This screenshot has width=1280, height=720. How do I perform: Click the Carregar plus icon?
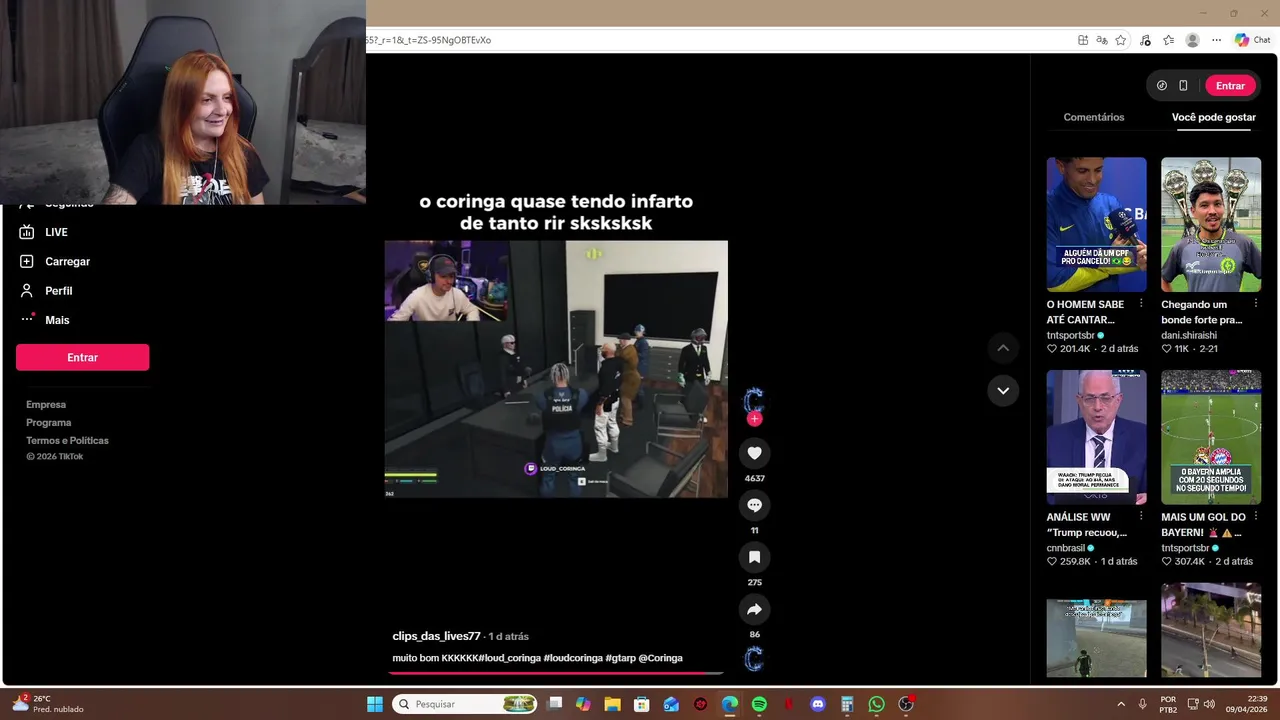click(x=27, y=261)
